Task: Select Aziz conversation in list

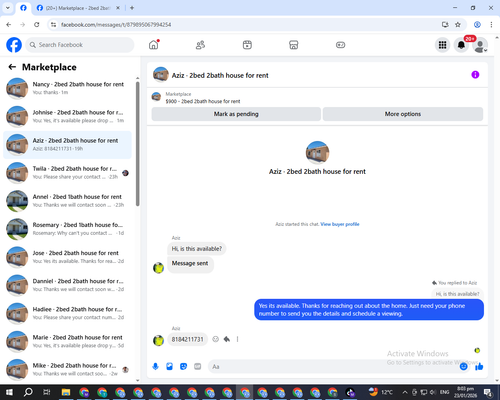Action: pos(67,145)
